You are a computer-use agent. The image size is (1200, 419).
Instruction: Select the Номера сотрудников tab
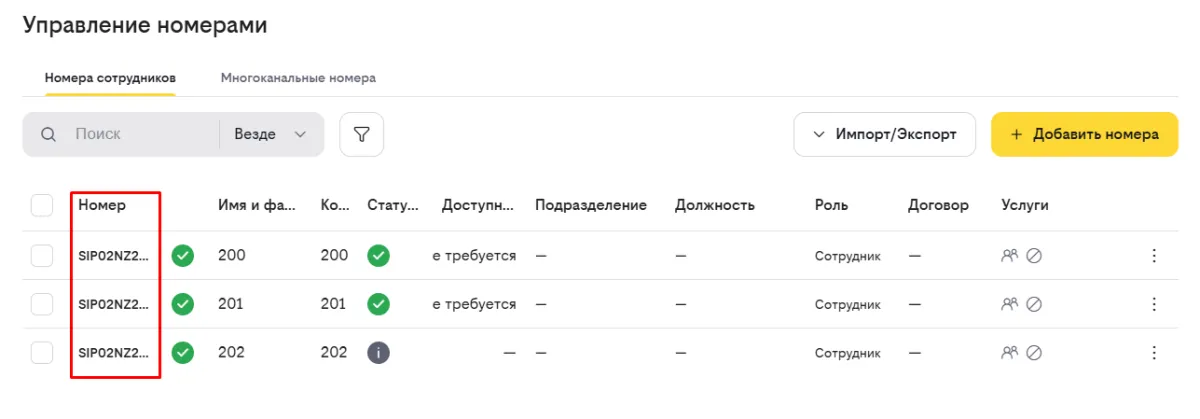(x=110, y=77)
